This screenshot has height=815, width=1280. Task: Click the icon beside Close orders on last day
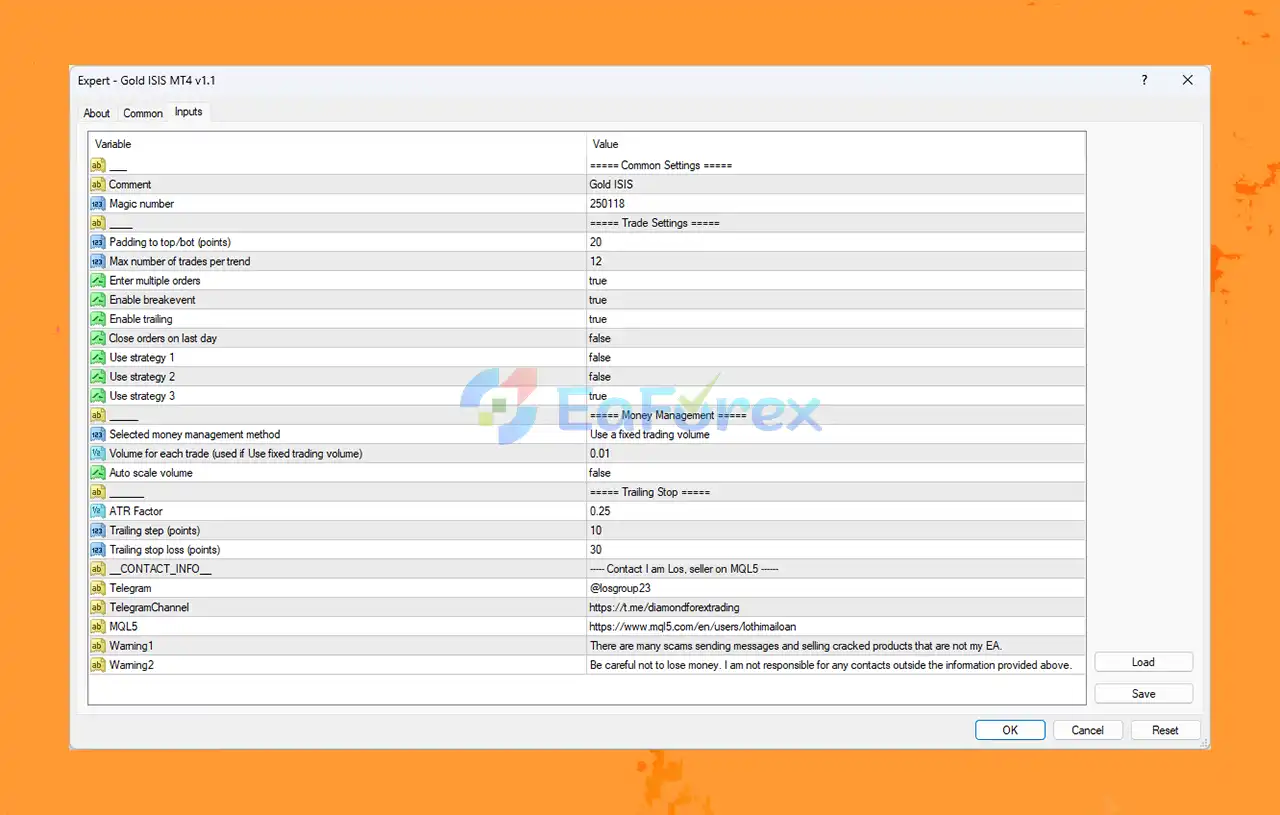click(98, 338)
